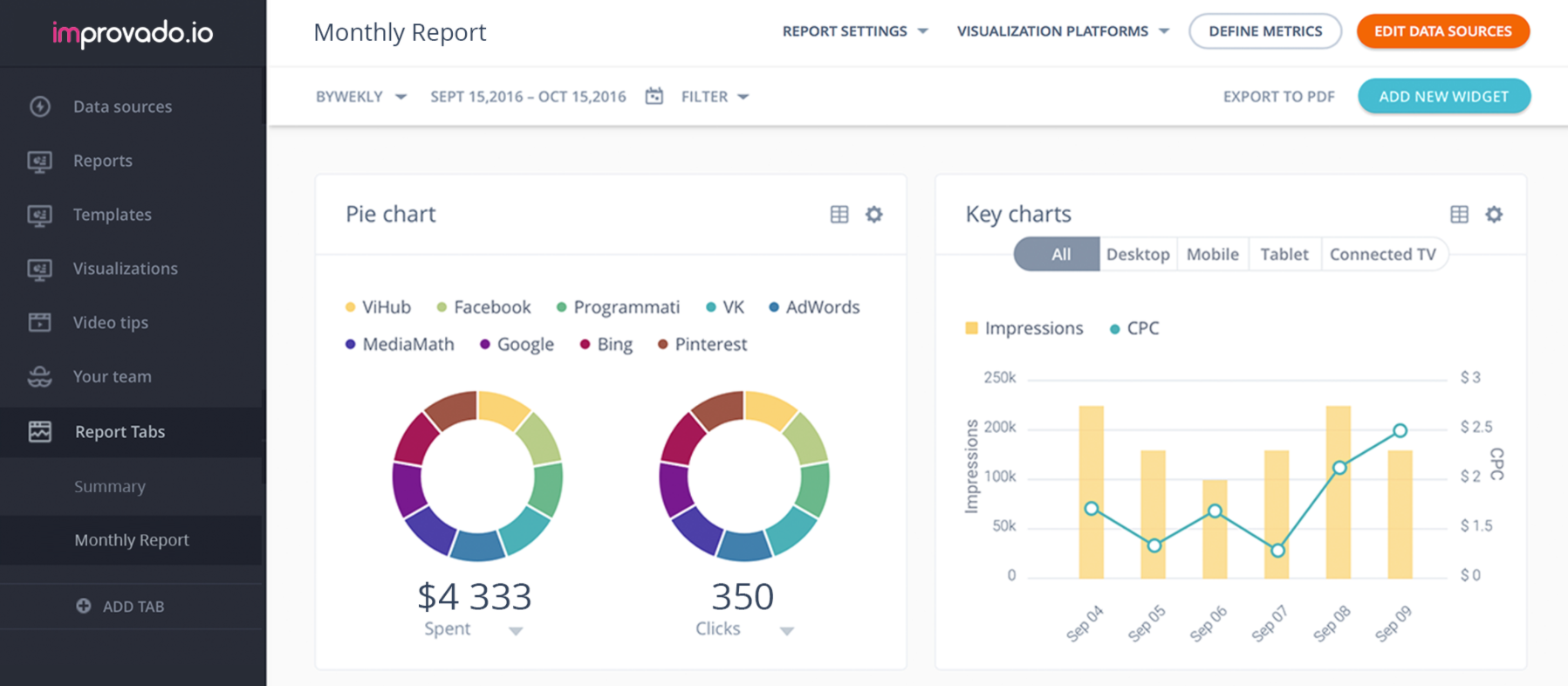Open the Summary report tab
This screenshot has height=686, width=1568.
pyautogui.click(x=110, y=486)
